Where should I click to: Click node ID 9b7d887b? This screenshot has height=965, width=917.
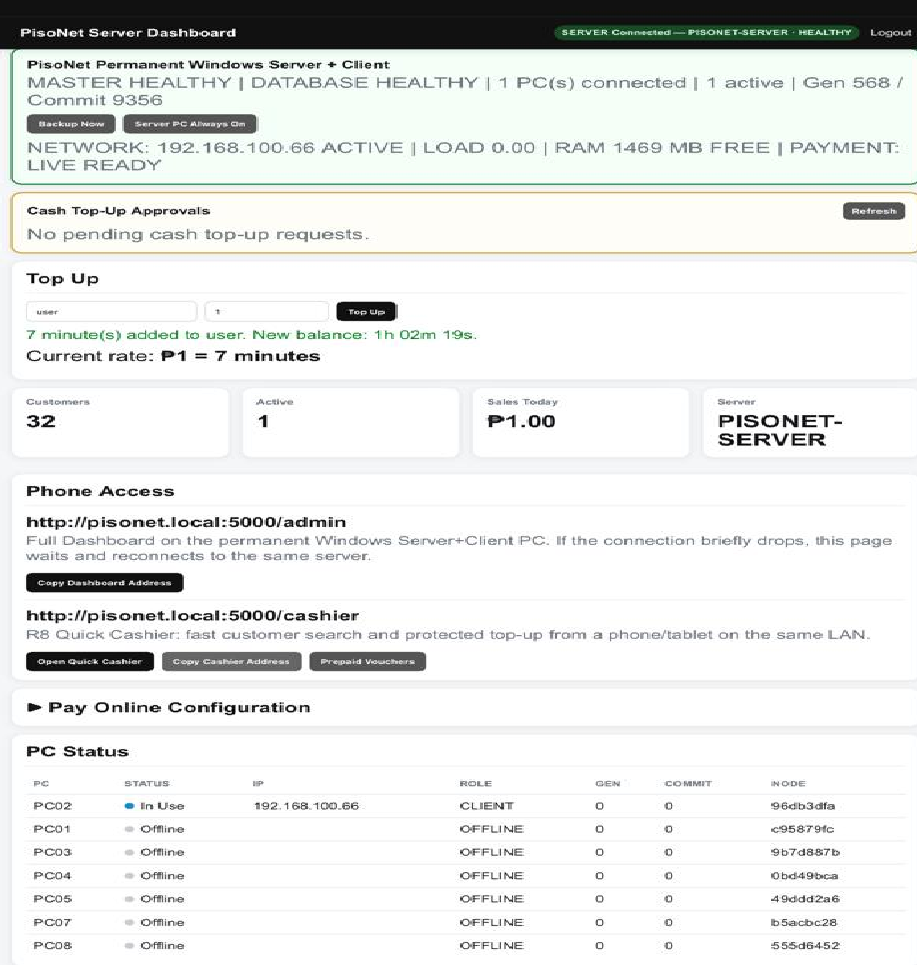(805, 852)
